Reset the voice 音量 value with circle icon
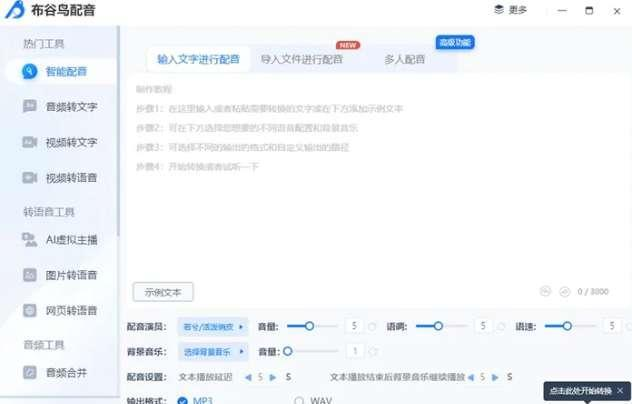 pos(372,326)
